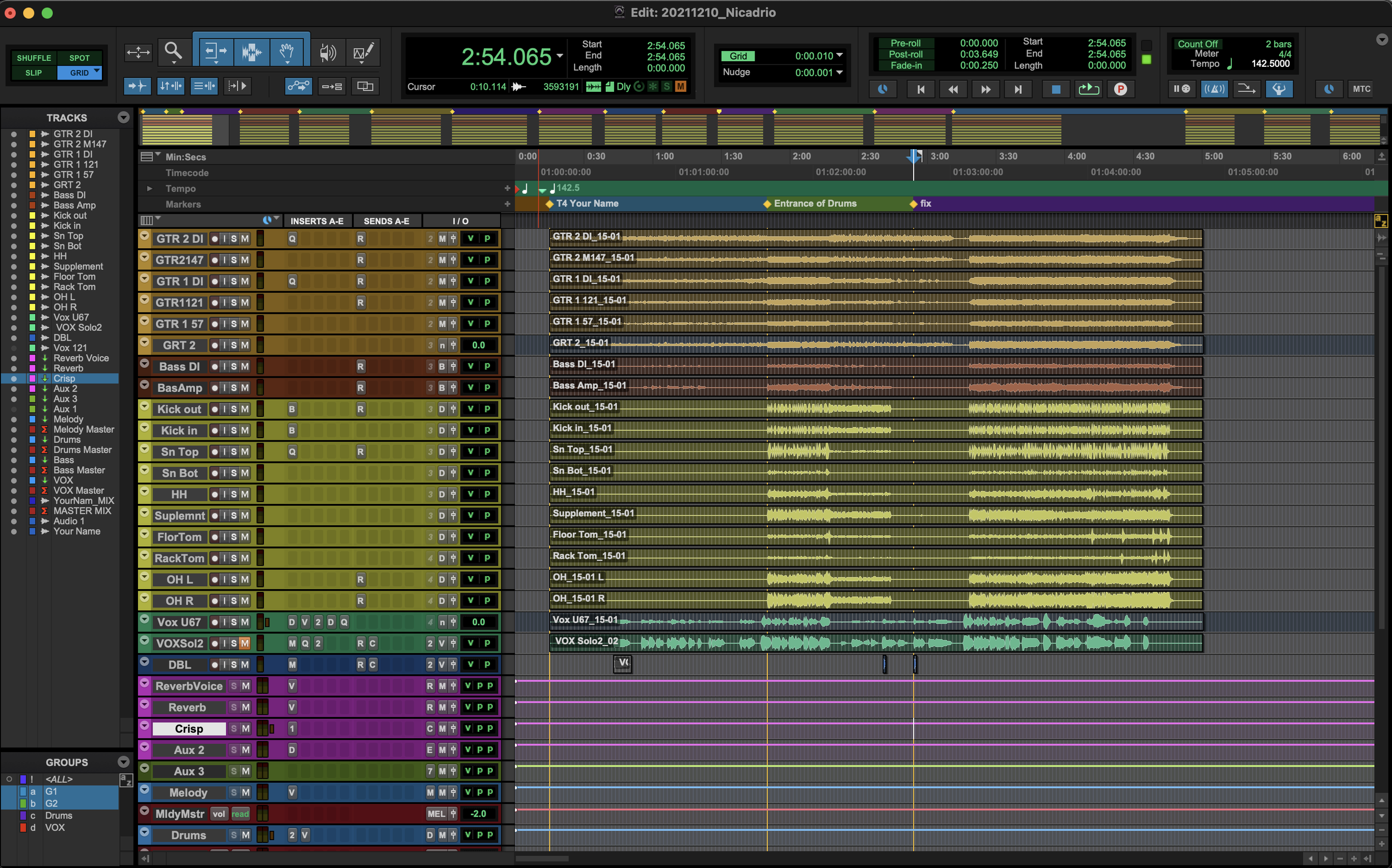1392x868 pixels.
Task: Click the Rewind transport button
Action: tap(953, 89)
